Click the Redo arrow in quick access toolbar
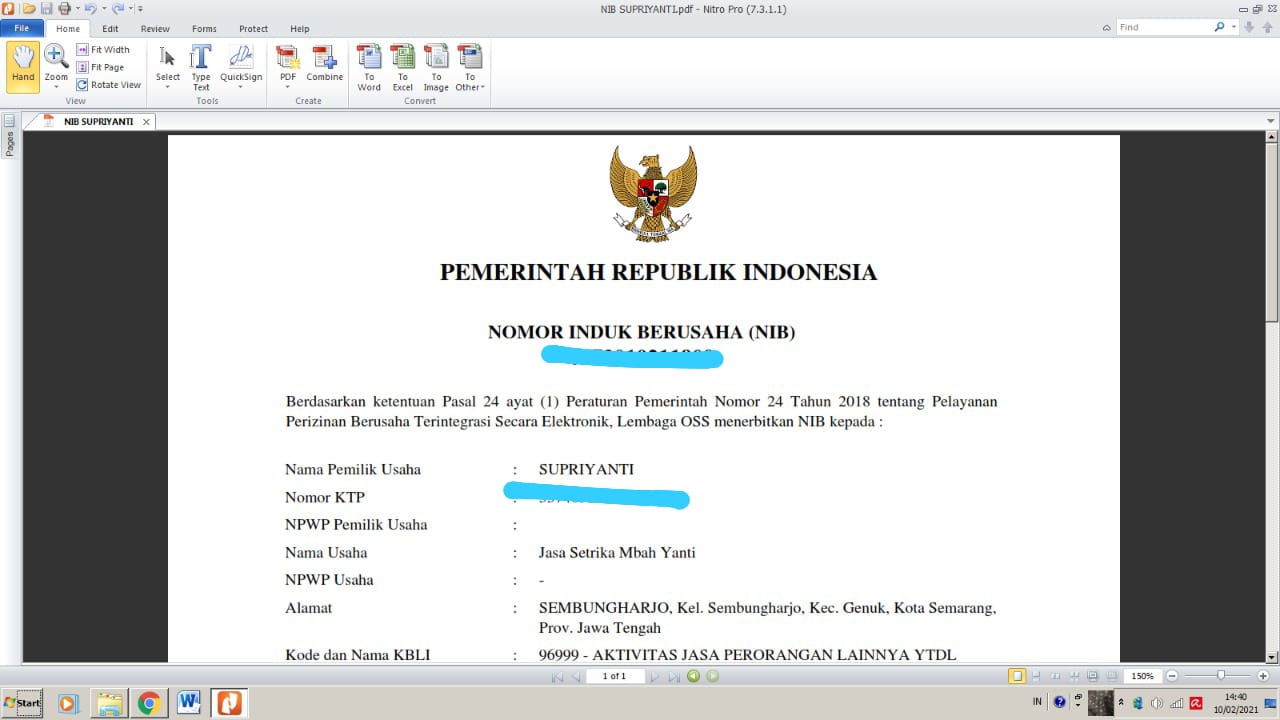 116,8
